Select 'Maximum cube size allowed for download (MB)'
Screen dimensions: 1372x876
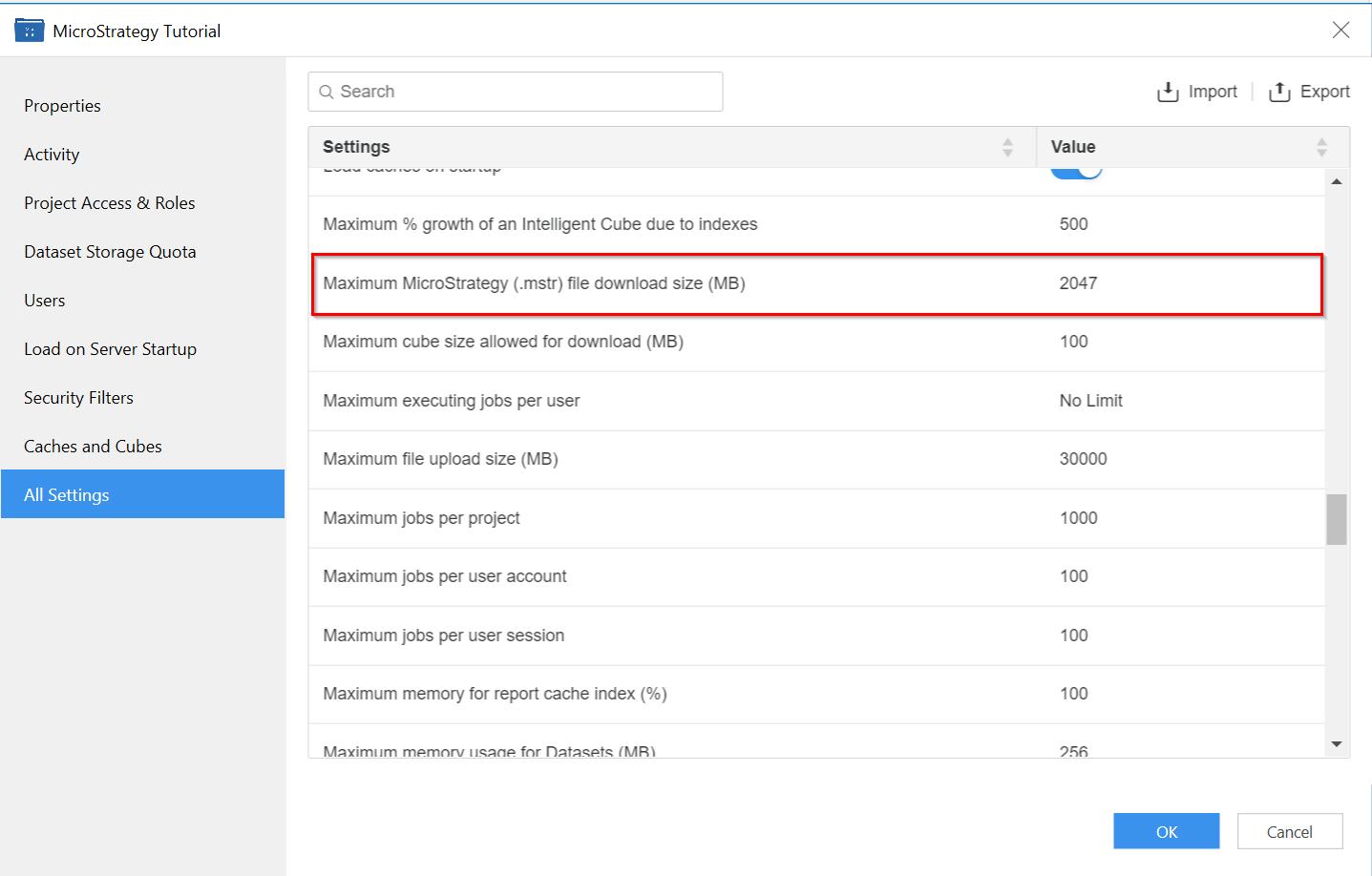(503, 342)
